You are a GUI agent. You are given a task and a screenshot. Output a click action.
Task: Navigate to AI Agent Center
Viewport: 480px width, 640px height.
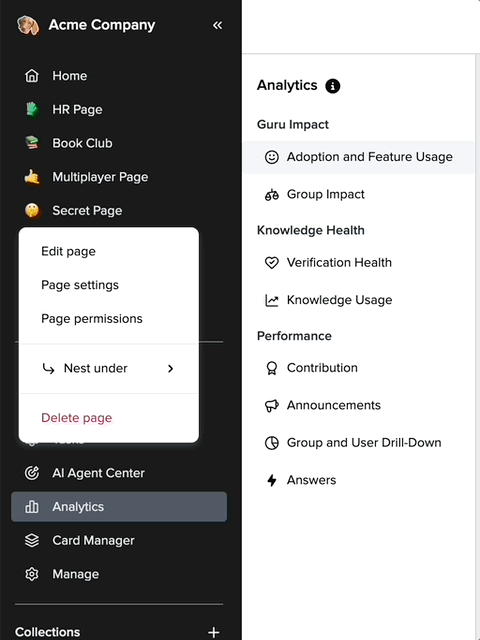click(119, 473)
